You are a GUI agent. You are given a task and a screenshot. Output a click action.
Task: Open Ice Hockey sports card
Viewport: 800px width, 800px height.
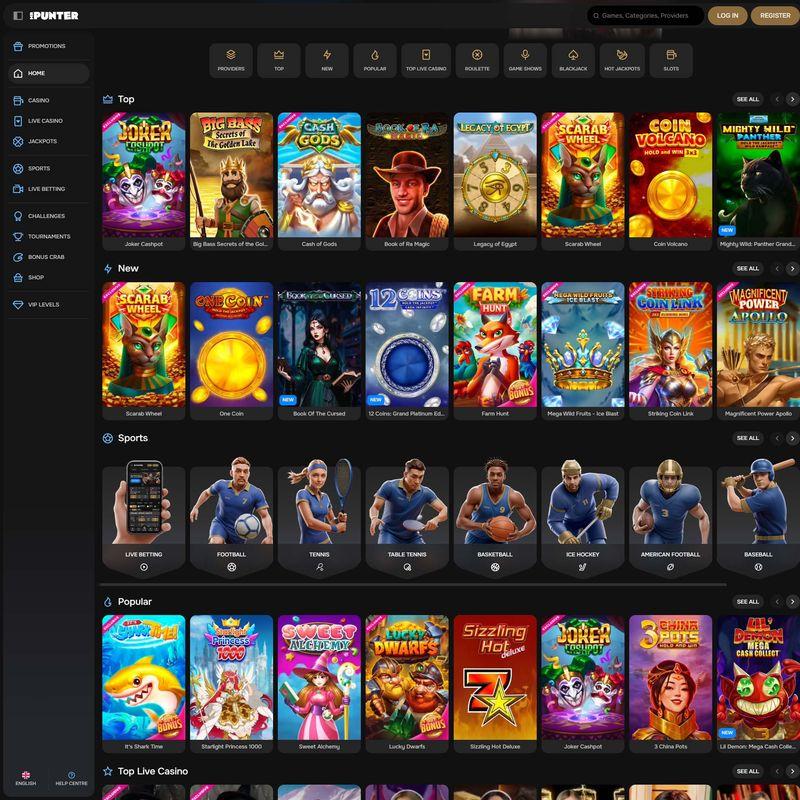[x=583, y=516]
